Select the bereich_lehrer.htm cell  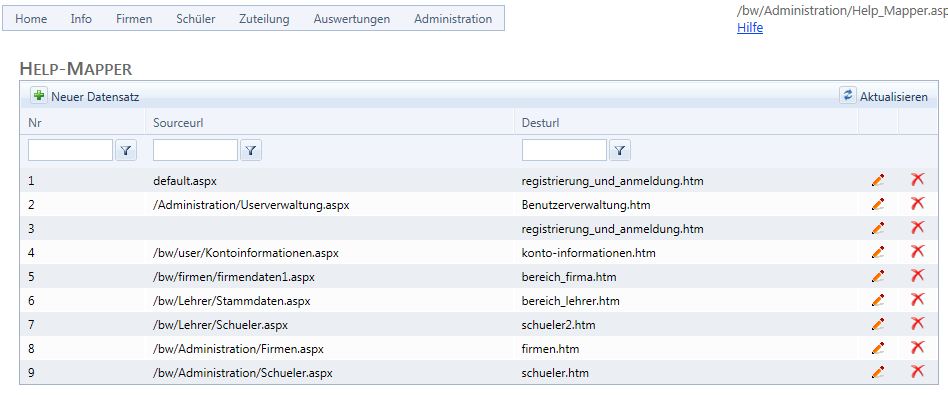coord(570,301)
